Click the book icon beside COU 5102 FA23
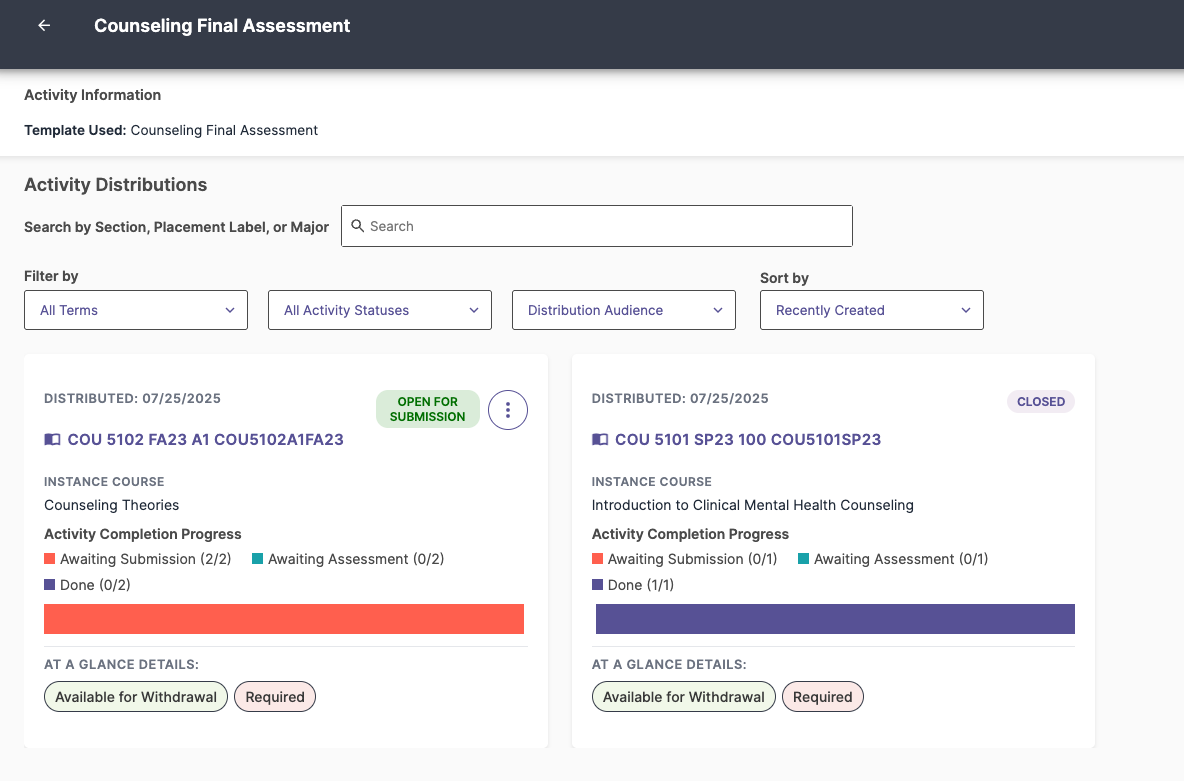The image size is (1184, 781). (x=52, y=440)
